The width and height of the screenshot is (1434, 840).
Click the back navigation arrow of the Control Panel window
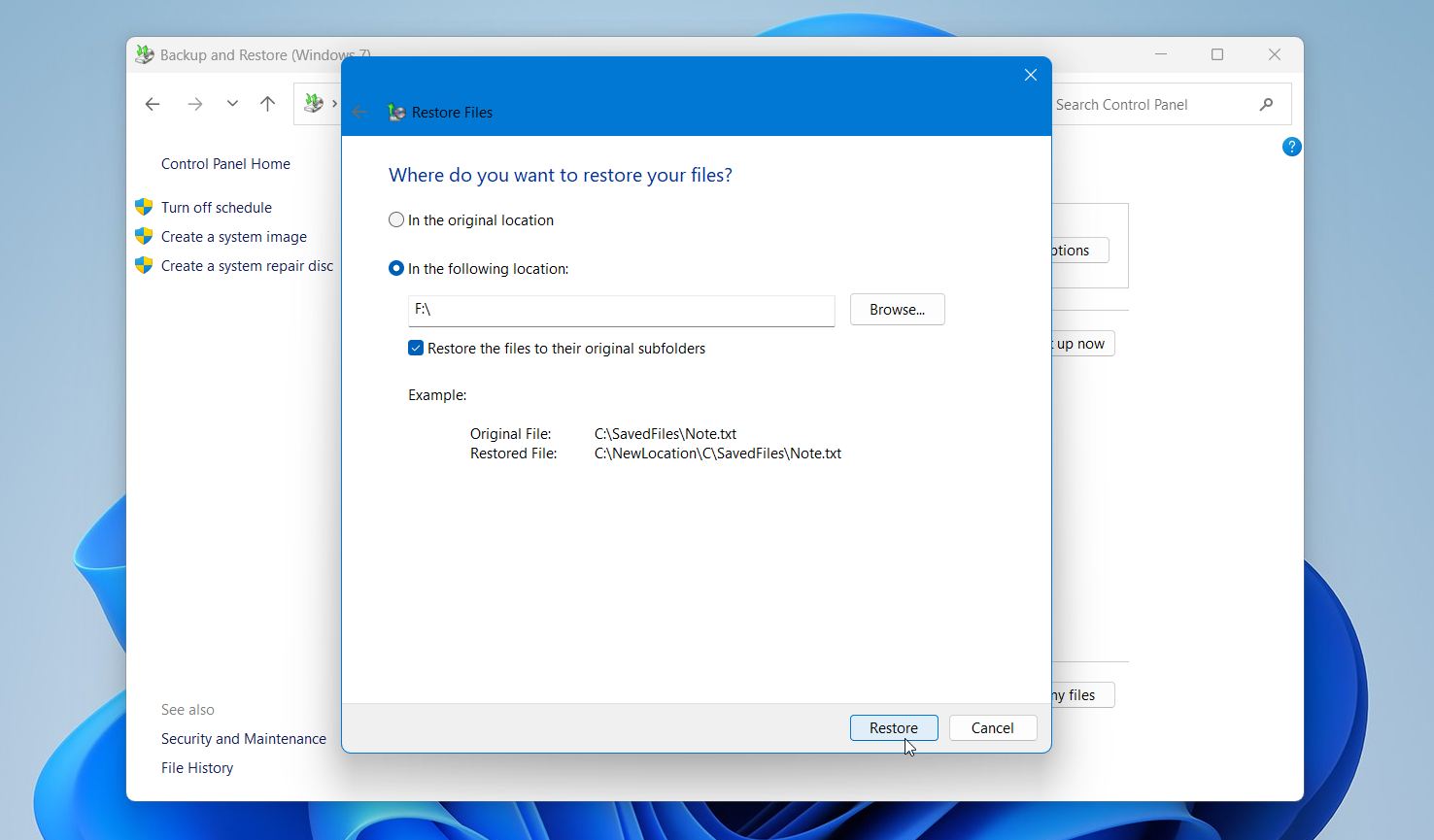[x=153, y=103]
